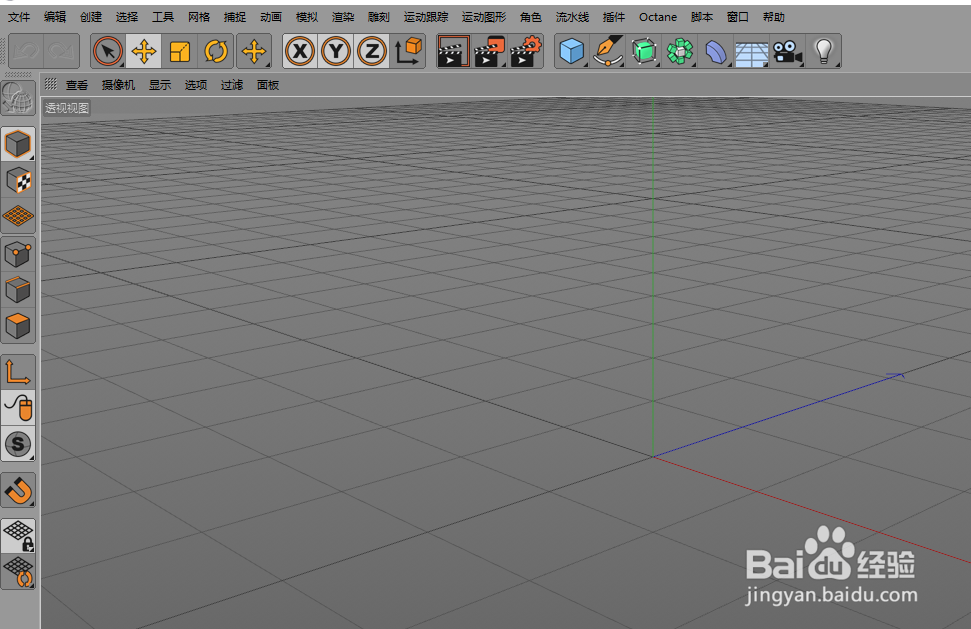Image resolution: width=971 pixels, height=629 pixels.
Task: Toggle X axis lock
Action: pyautogui.click(x=300, y=51)
